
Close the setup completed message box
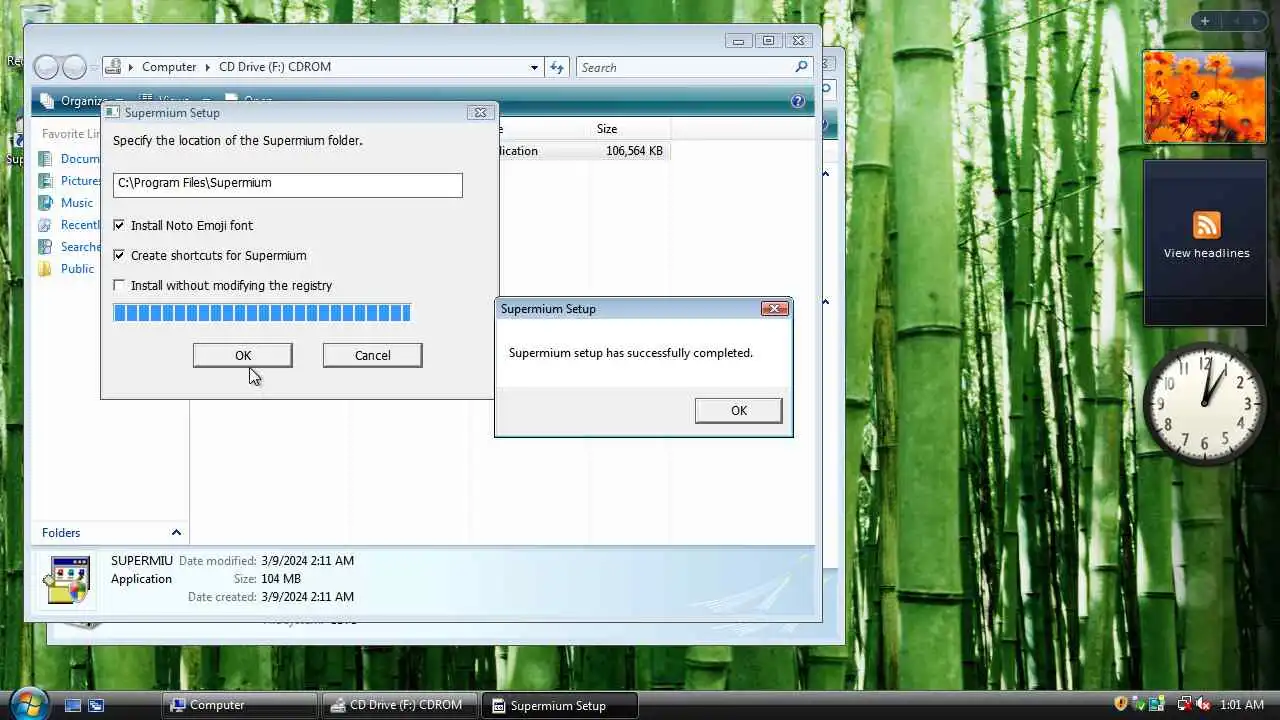(x=775, y=309)
